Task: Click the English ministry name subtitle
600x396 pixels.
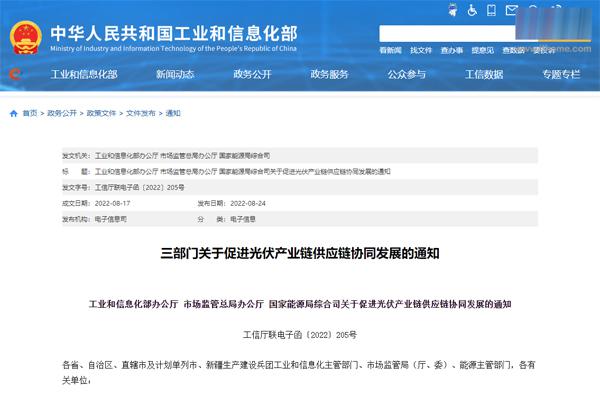Action: click(173, 49)
